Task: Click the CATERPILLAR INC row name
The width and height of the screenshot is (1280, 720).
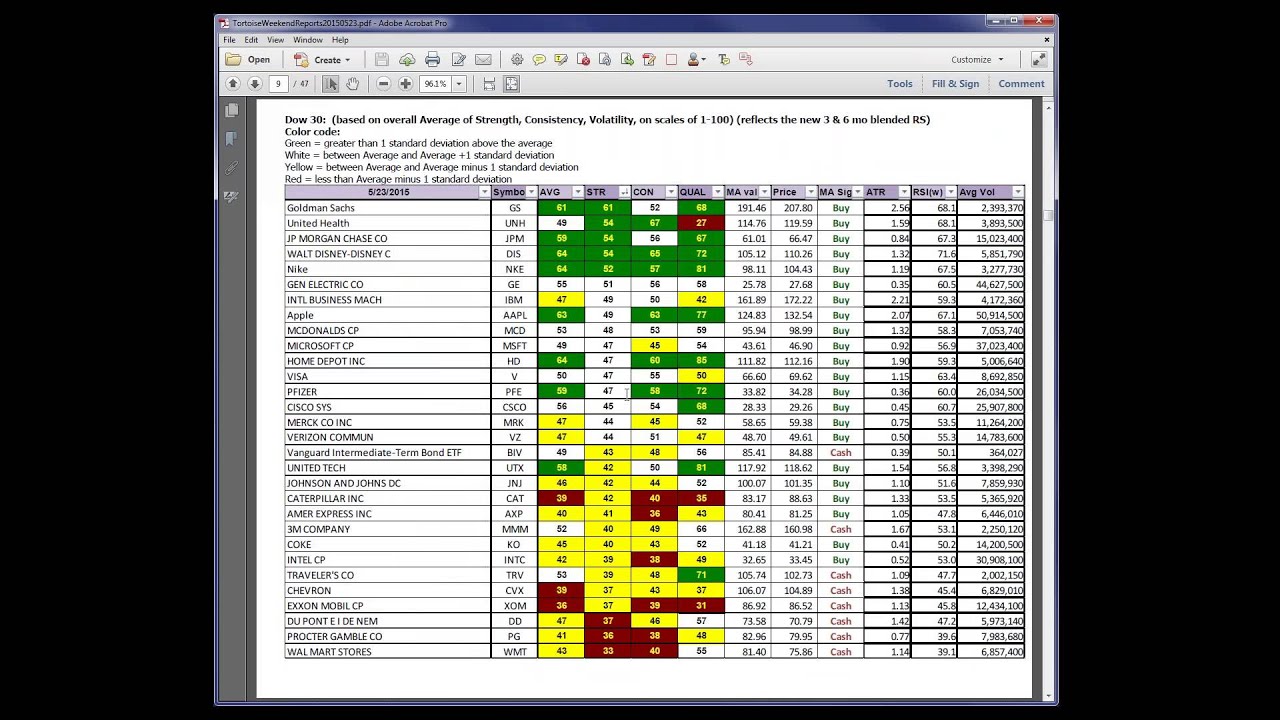Action: (325, 499)
